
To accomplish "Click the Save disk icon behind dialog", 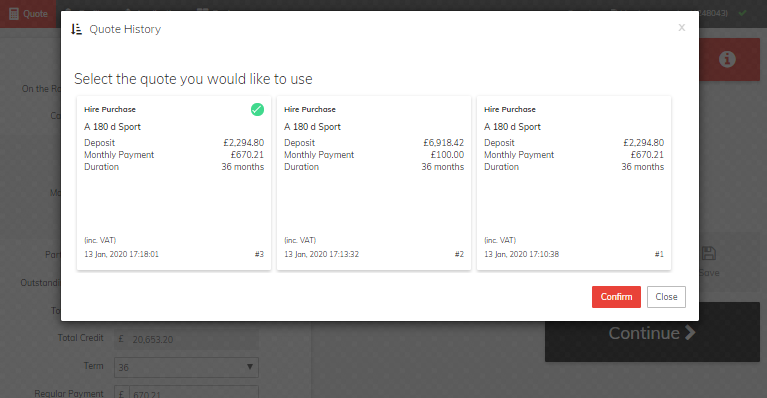I will (x=709, y=253).
